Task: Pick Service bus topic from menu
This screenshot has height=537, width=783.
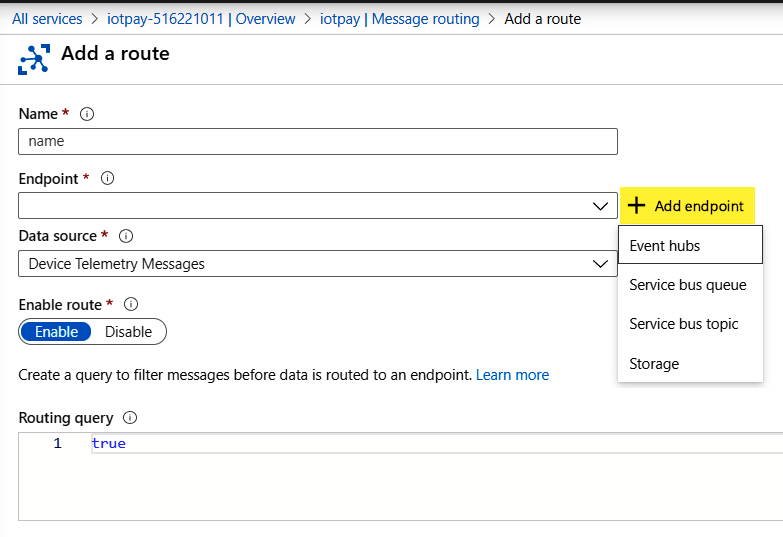Action: pos(684,324)
